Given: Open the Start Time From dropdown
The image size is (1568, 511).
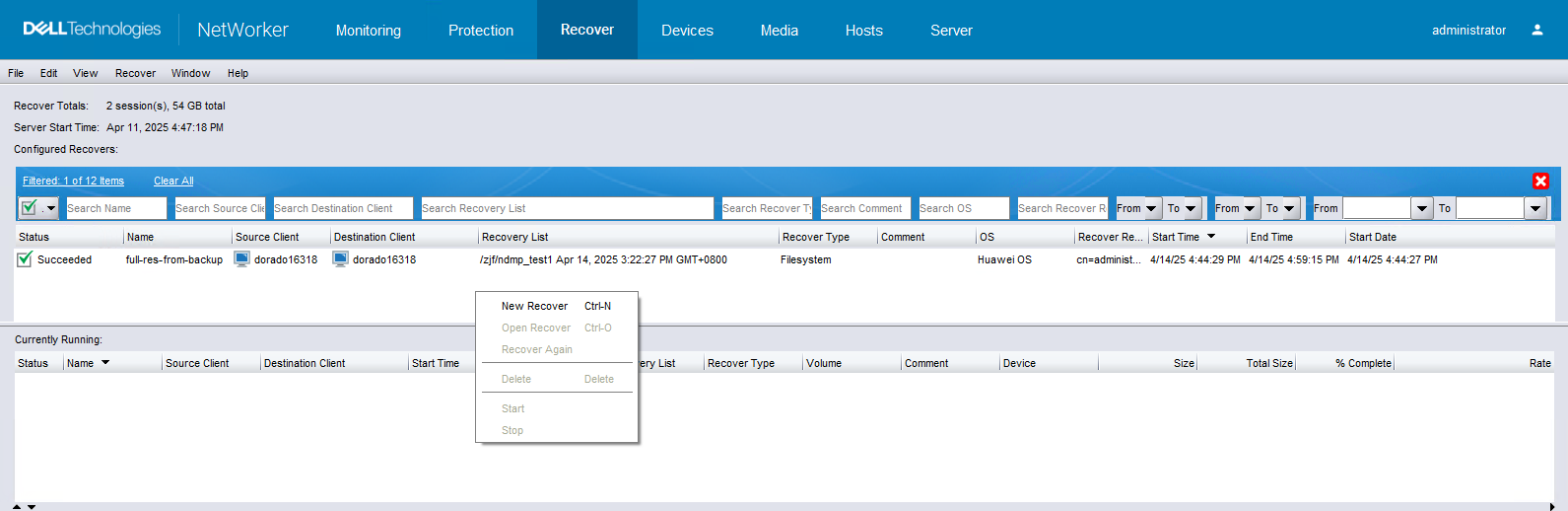Looking at the screenshot, I should [x=1151, y=208].
